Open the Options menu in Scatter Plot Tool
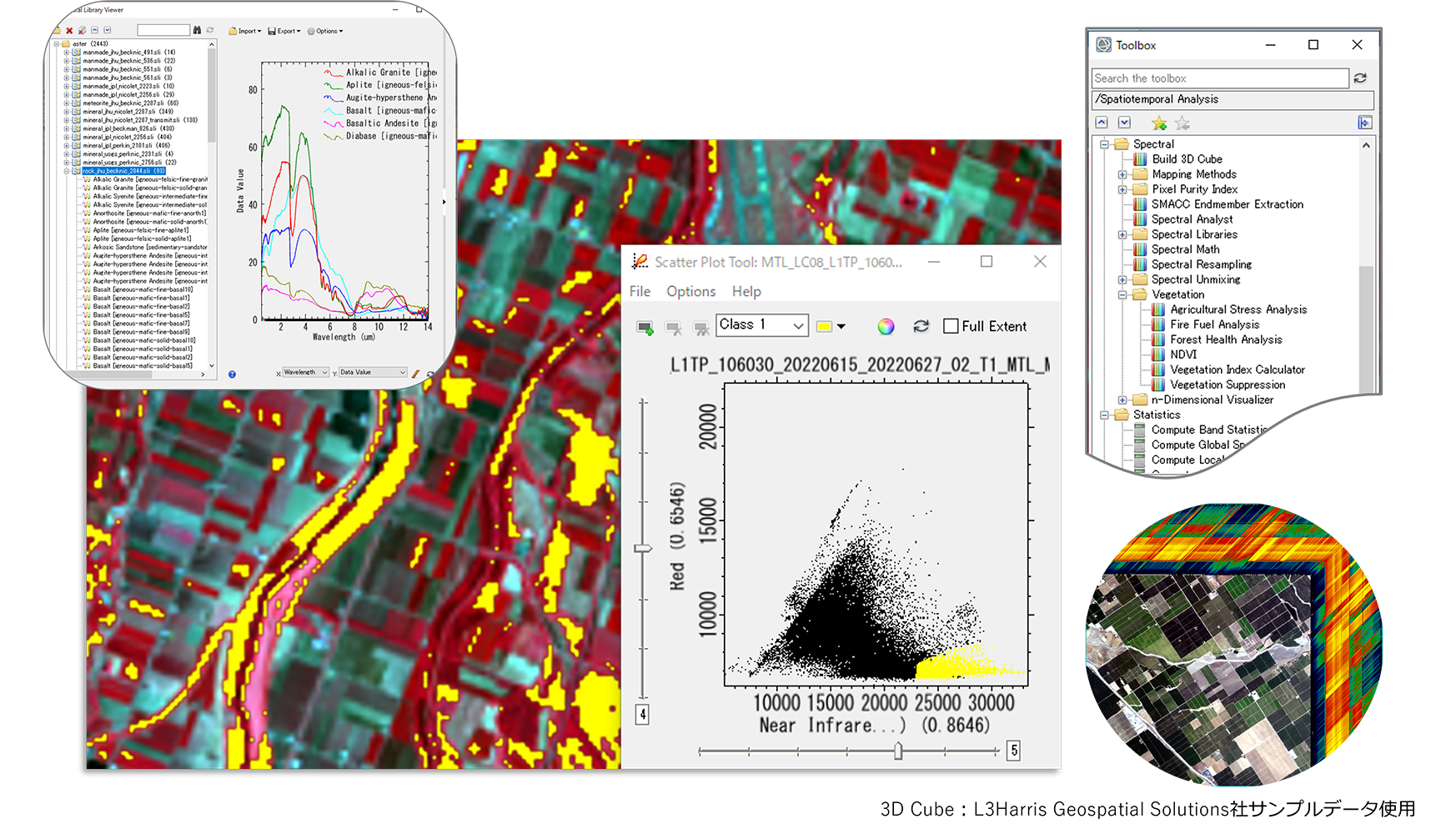The width and height of the screenshot is (1456, 834). coord(690,291)
